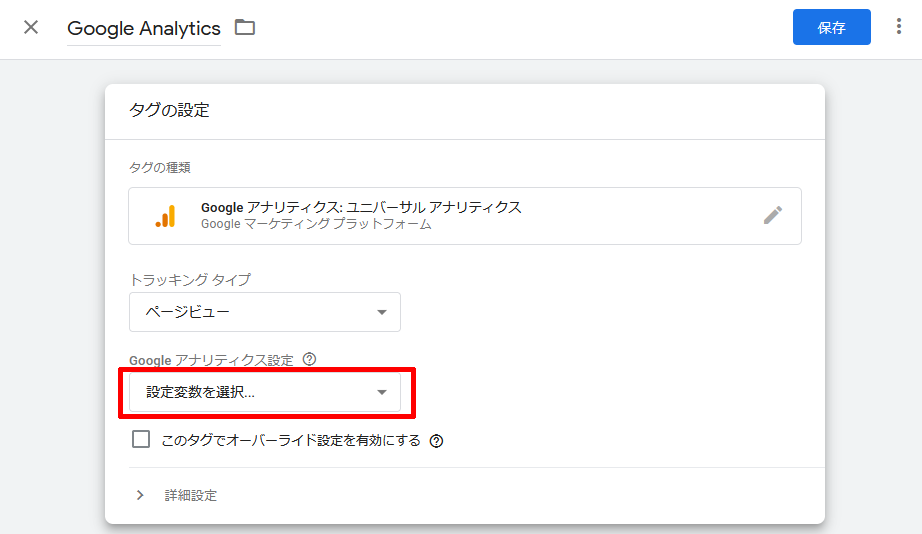Click the pencil icon to edit tag type
Viewport: 922px width, 534px height.
click(x=773, y=215)
